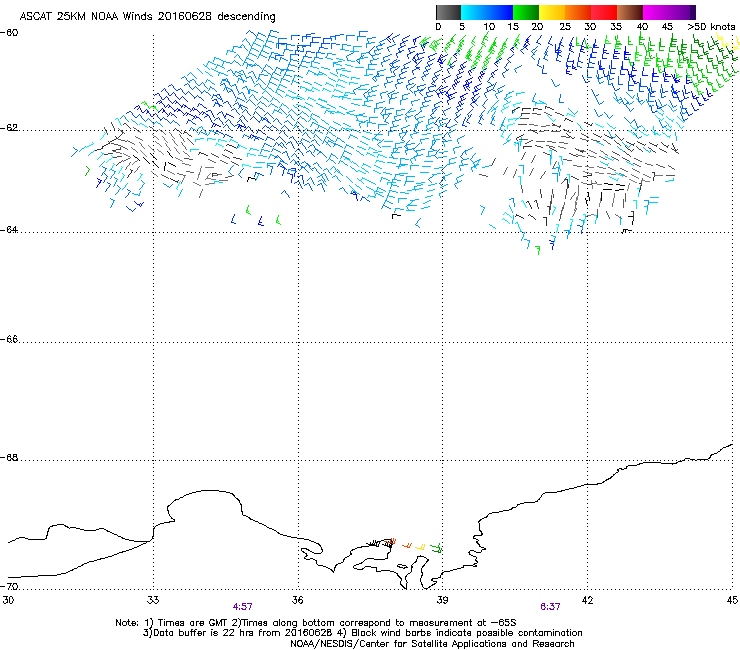Image resolution: width=740 pixels, height=650 pixels.
Task: Click the longitude label 36
Action: [x=297, y=600]
